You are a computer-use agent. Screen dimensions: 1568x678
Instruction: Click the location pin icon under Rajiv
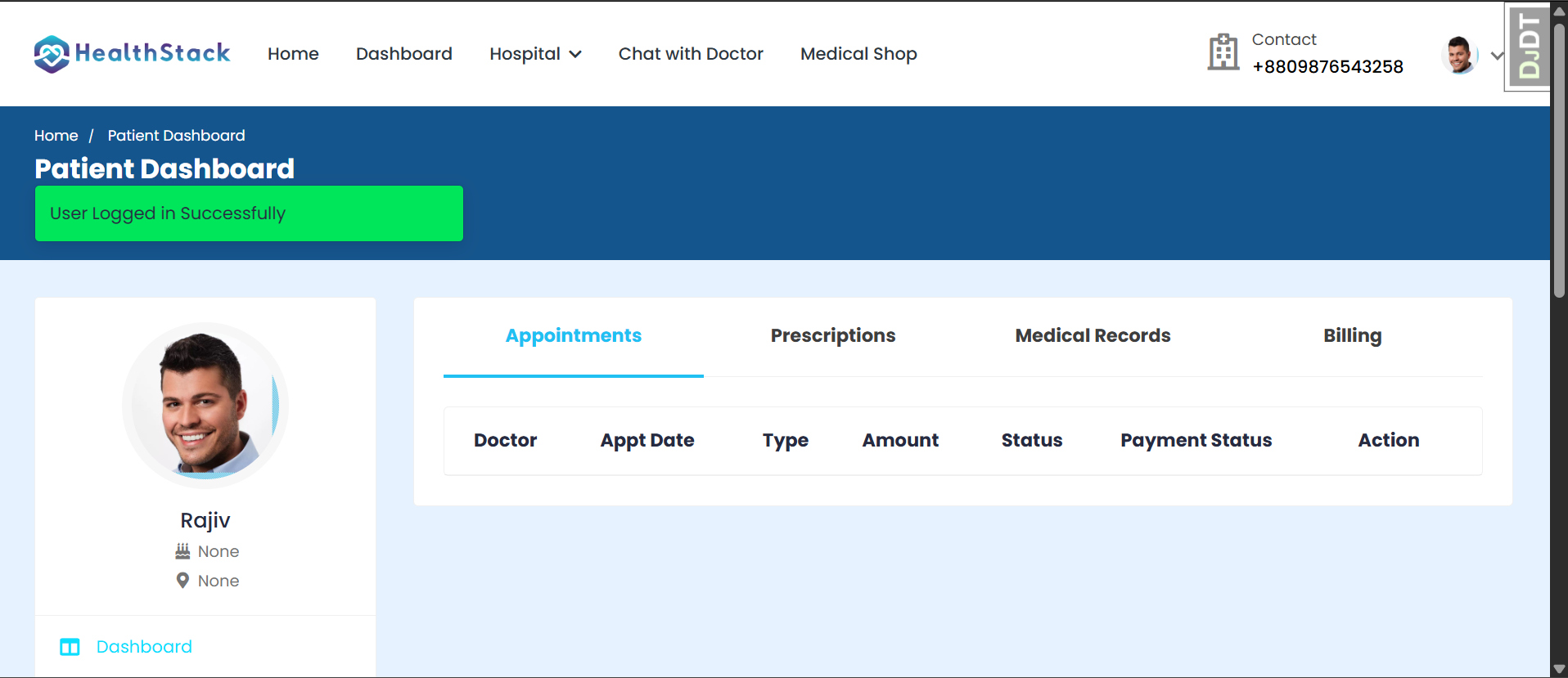(x=182, y=581)
